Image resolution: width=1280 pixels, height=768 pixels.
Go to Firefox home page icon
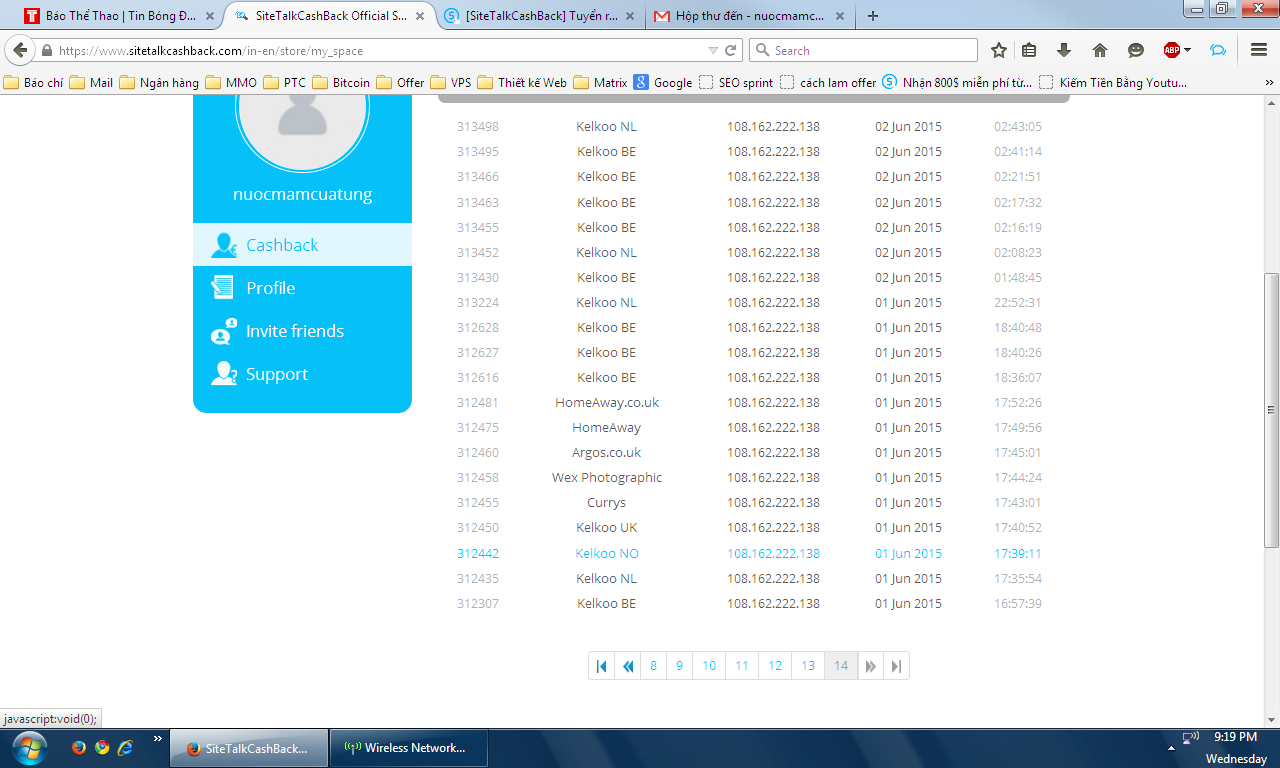(1100, 51)
